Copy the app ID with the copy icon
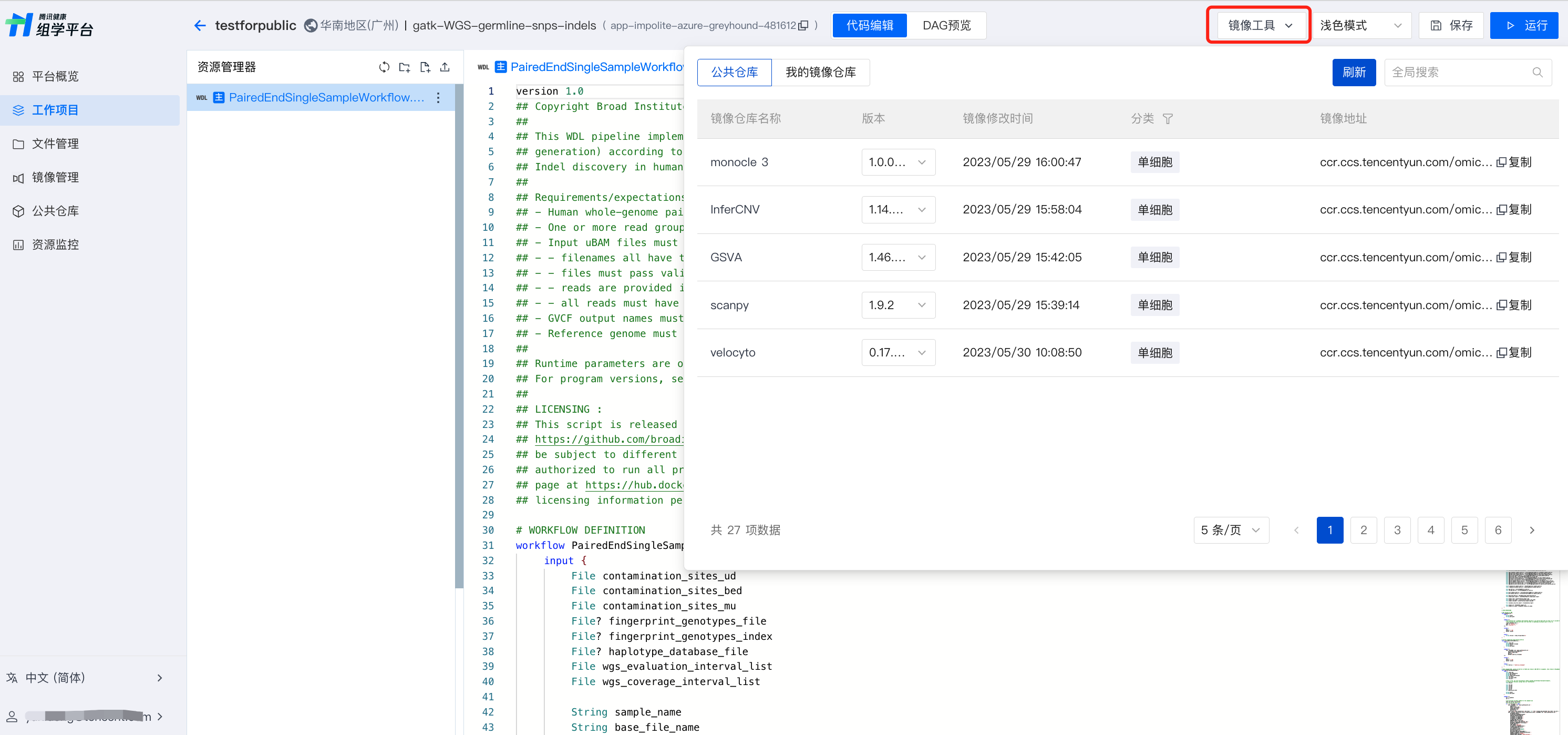The width and height of the screenshot is (1568, 735). coord(803,26)
